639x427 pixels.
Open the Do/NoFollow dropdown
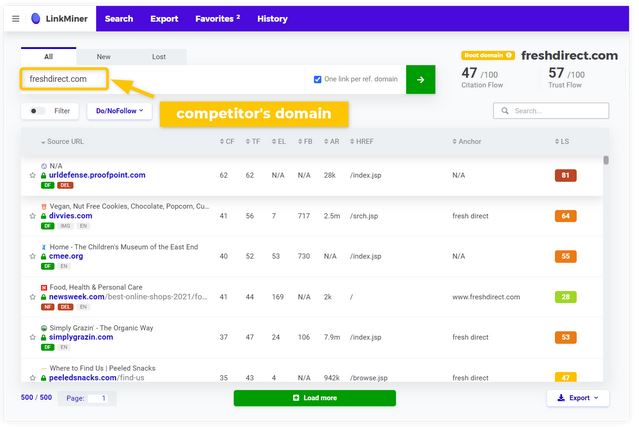(119, 111)
